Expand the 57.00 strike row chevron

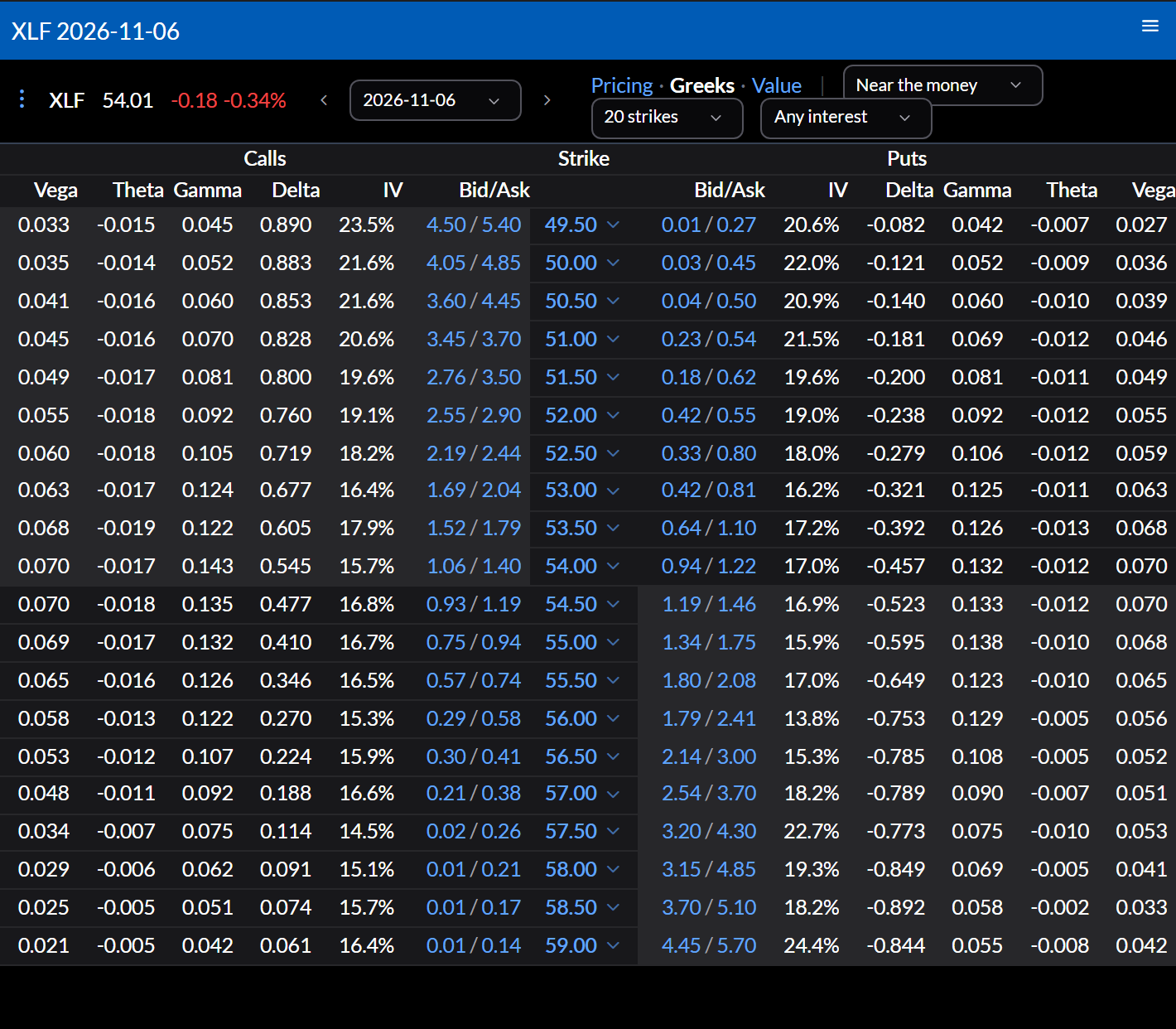pyautogui.click(x=613, y=794)
